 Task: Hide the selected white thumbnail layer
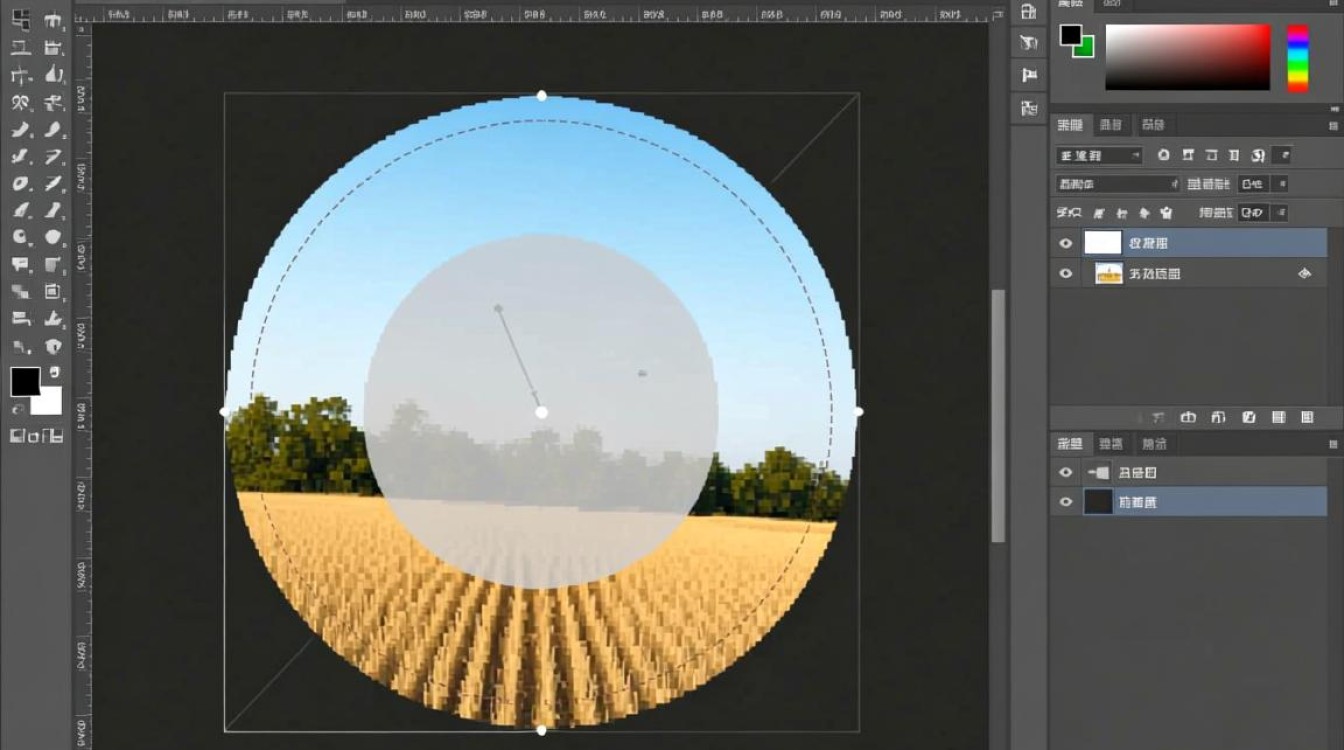point(1066,243)
